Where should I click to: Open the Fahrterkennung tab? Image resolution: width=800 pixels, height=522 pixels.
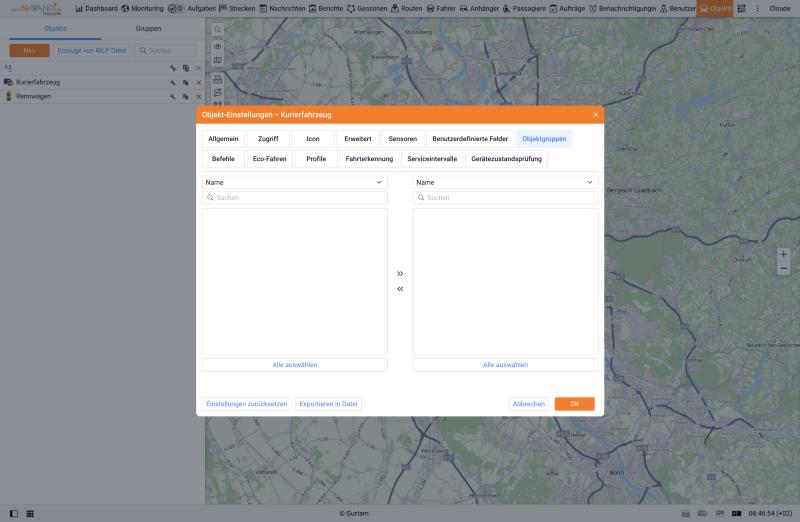[x=369, y=159]
